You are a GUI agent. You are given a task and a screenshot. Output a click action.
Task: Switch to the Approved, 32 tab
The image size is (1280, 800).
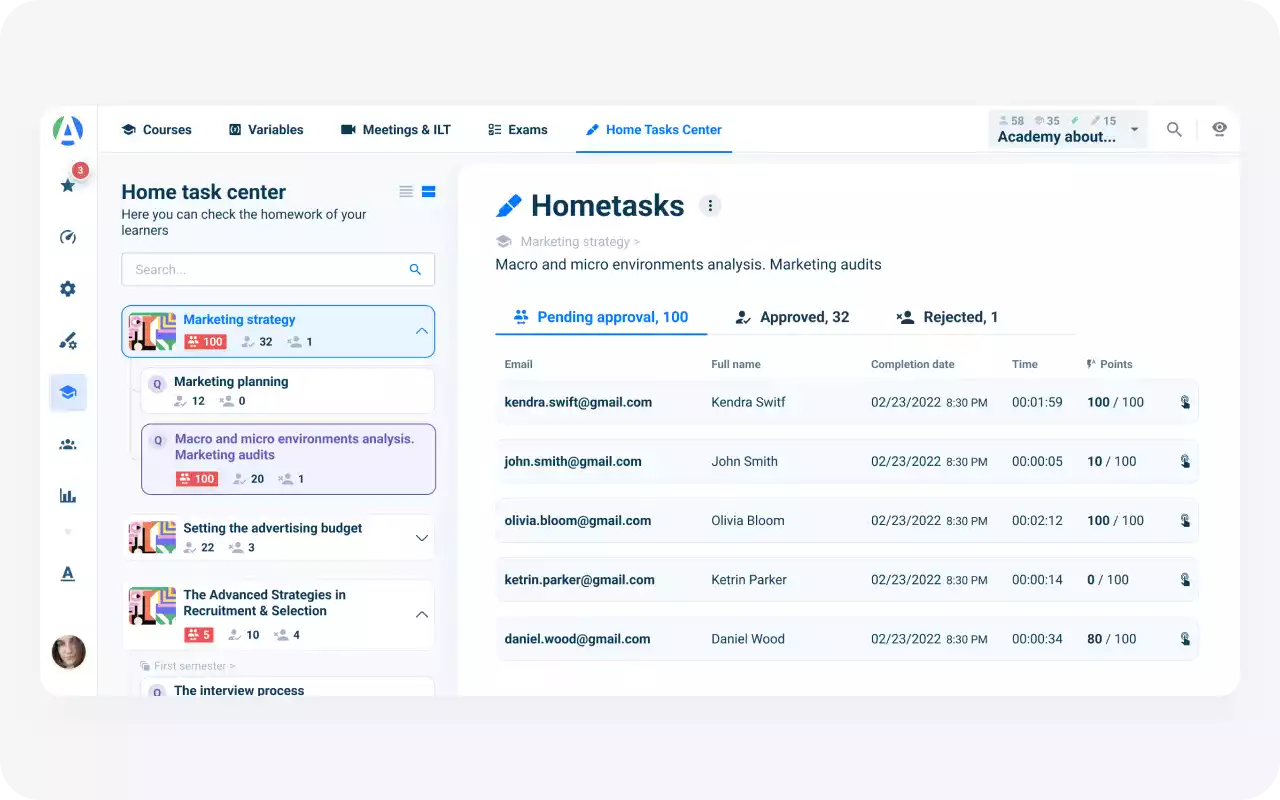click(792, 317)
